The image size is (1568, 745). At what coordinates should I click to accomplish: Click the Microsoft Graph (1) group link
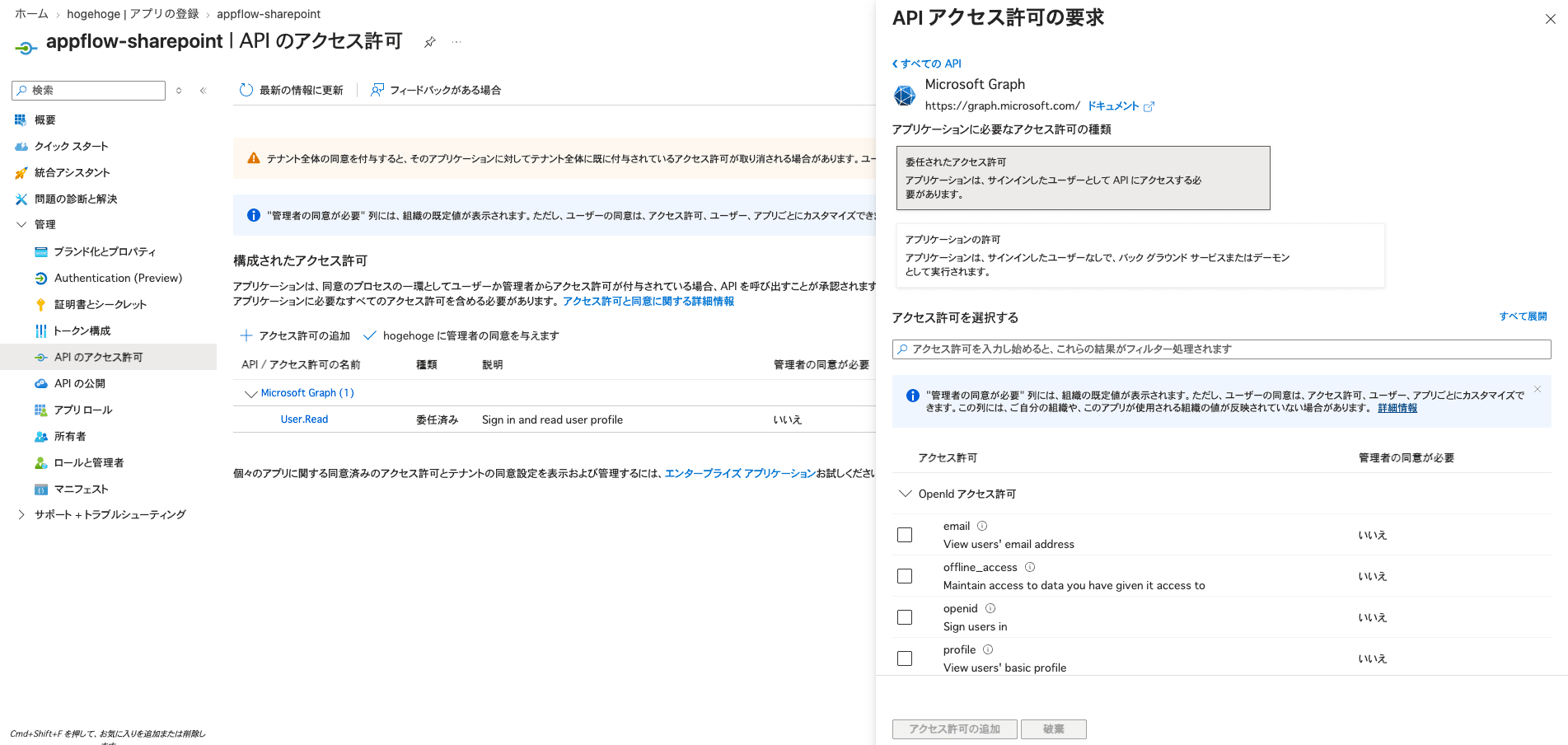click(x=307, y=393)
